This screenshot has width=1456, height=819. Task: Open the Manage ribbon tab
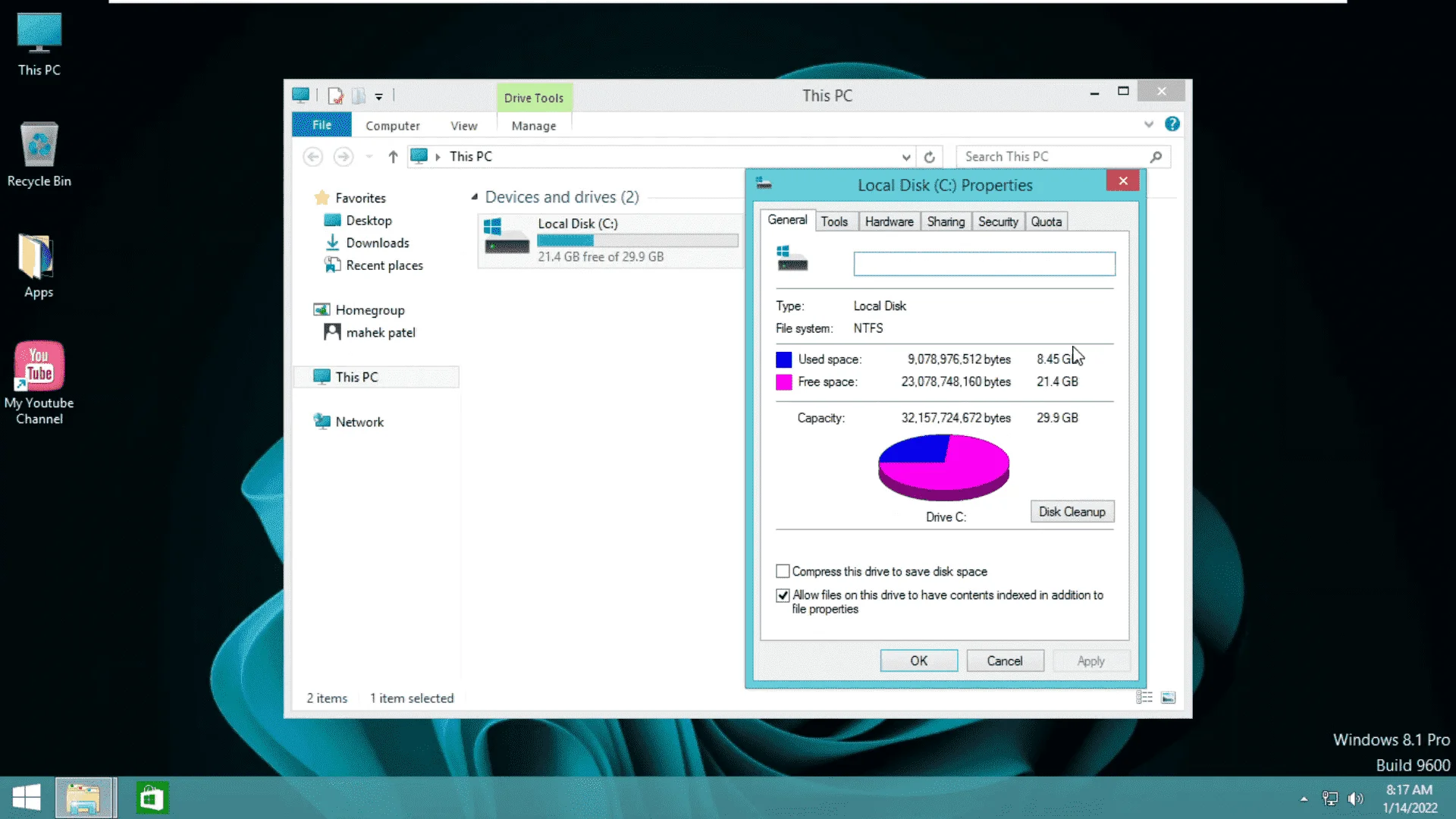tap(534, 126)
